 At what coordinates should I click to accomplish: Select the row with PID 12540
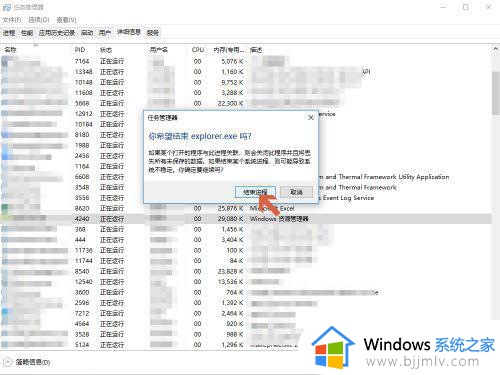(246, 282)
